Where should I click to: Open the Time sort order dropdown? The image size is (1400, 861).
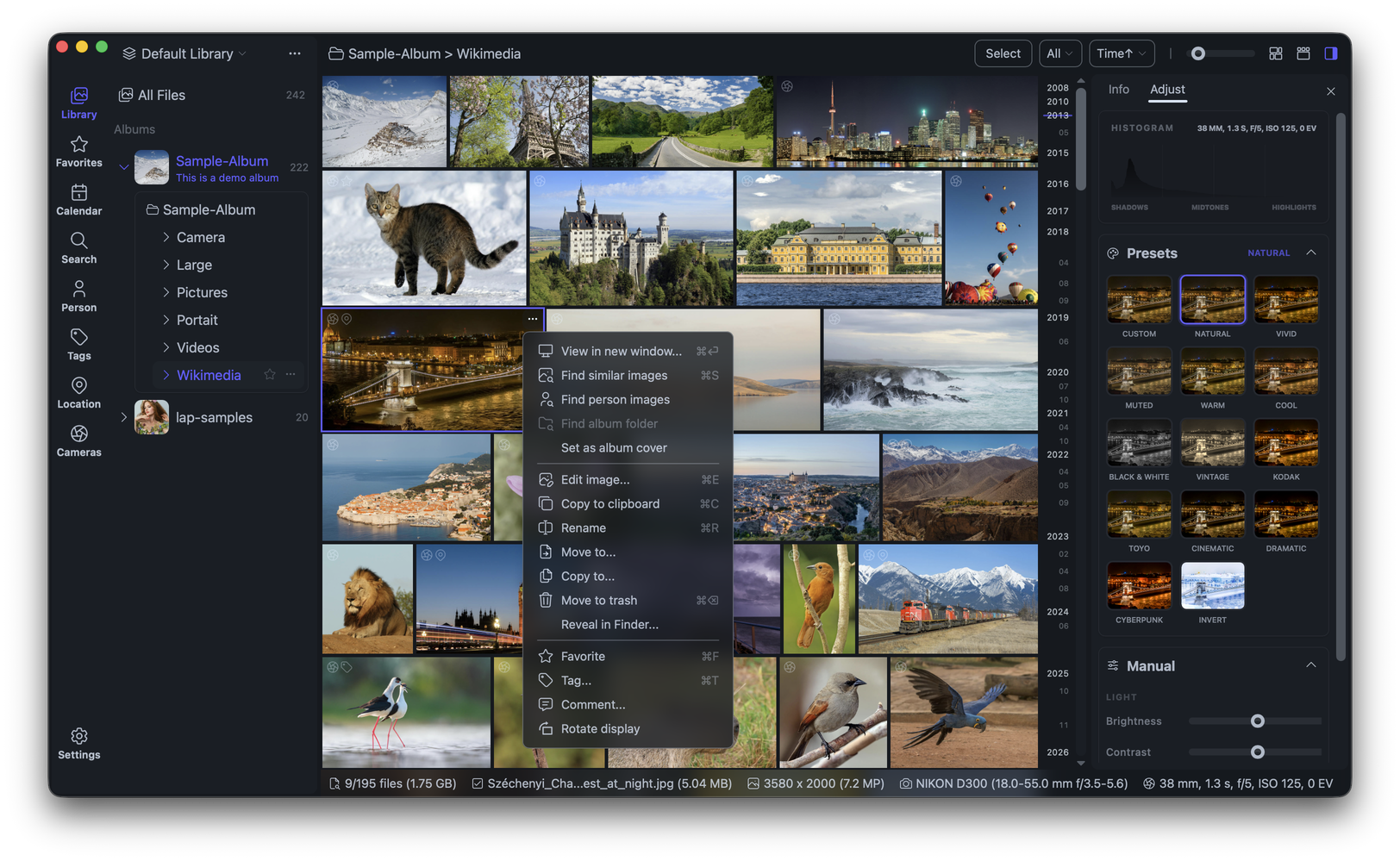click(x=1122, y=53)
